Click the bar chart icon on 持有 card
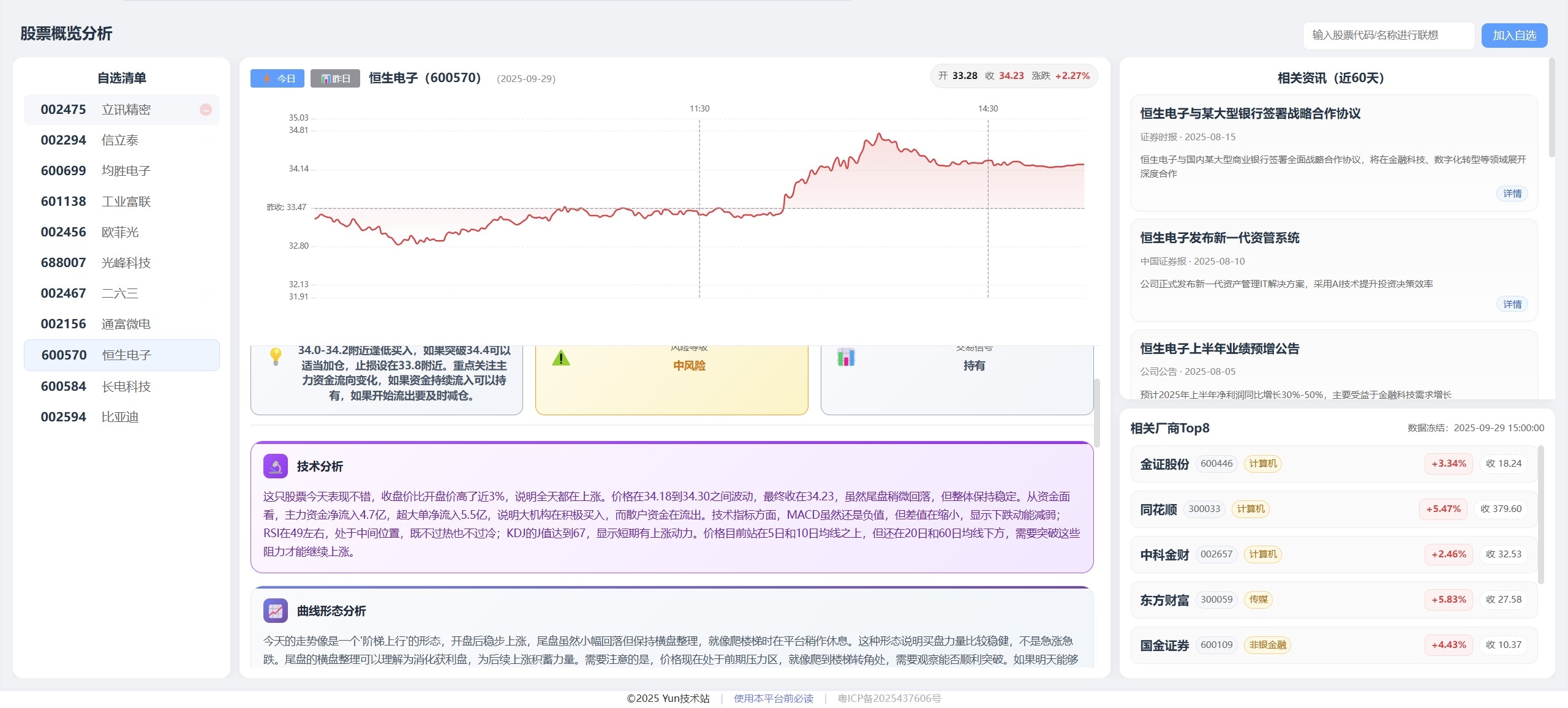This screenshot has width=1568, height=708. click(846, 357)
